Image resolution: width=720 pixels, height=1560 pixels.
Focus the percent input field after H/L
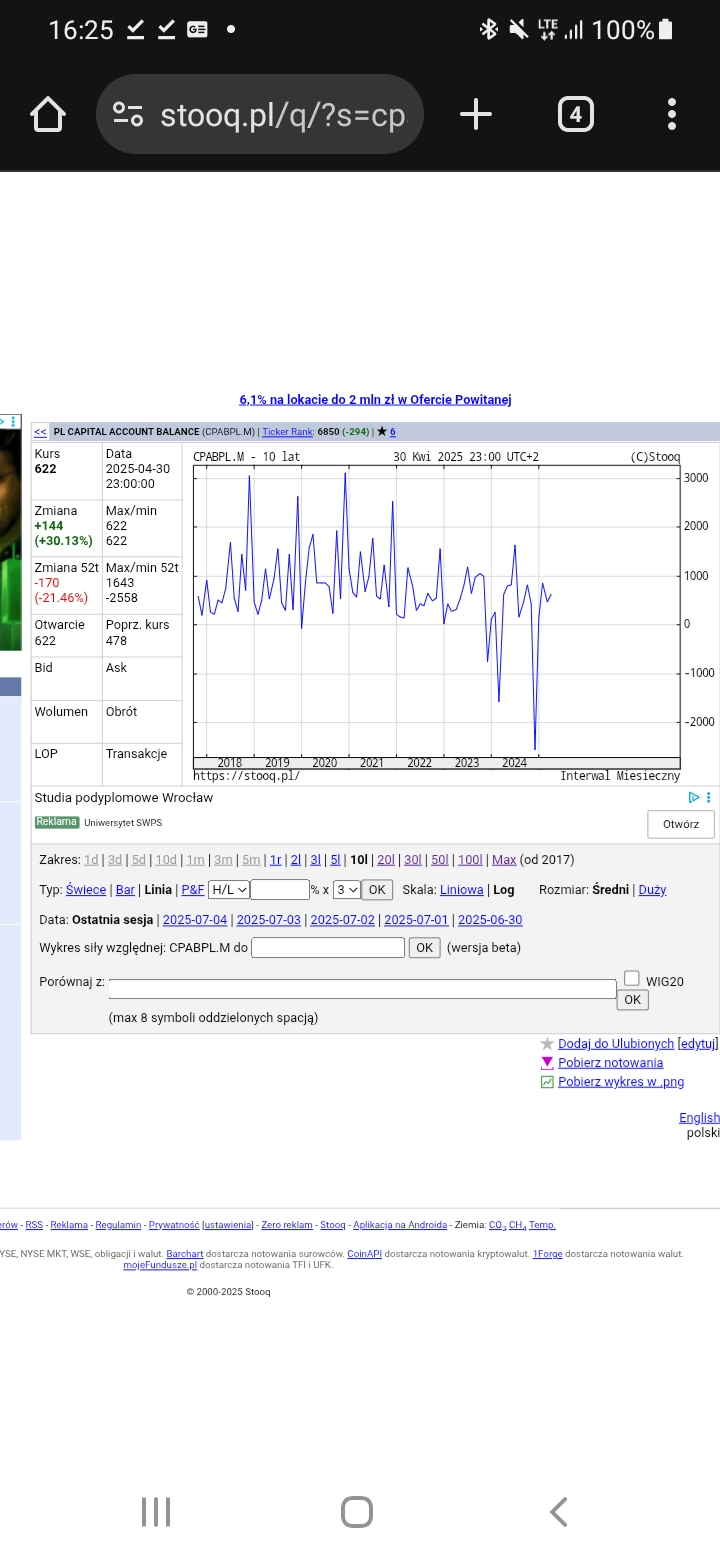click(280, 889)
